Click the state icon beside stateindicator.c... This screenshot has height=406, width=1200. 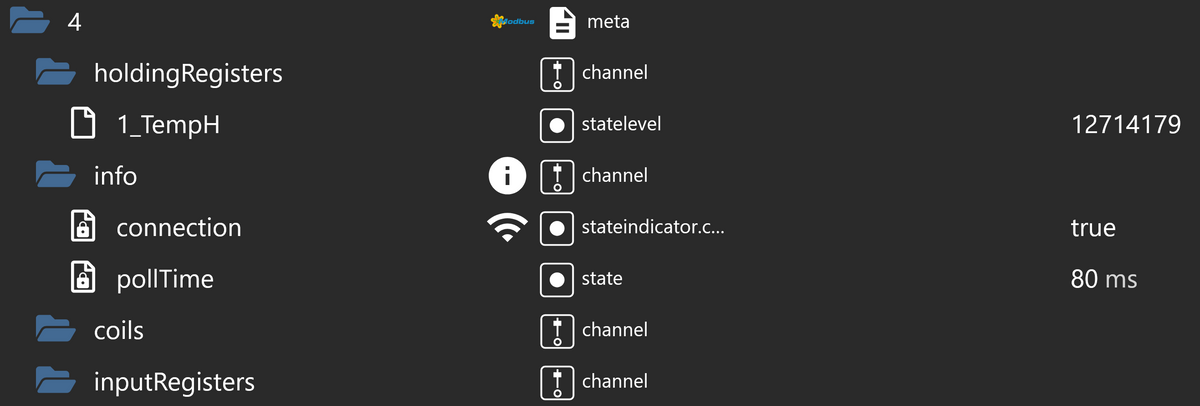[x=555, y=228]
